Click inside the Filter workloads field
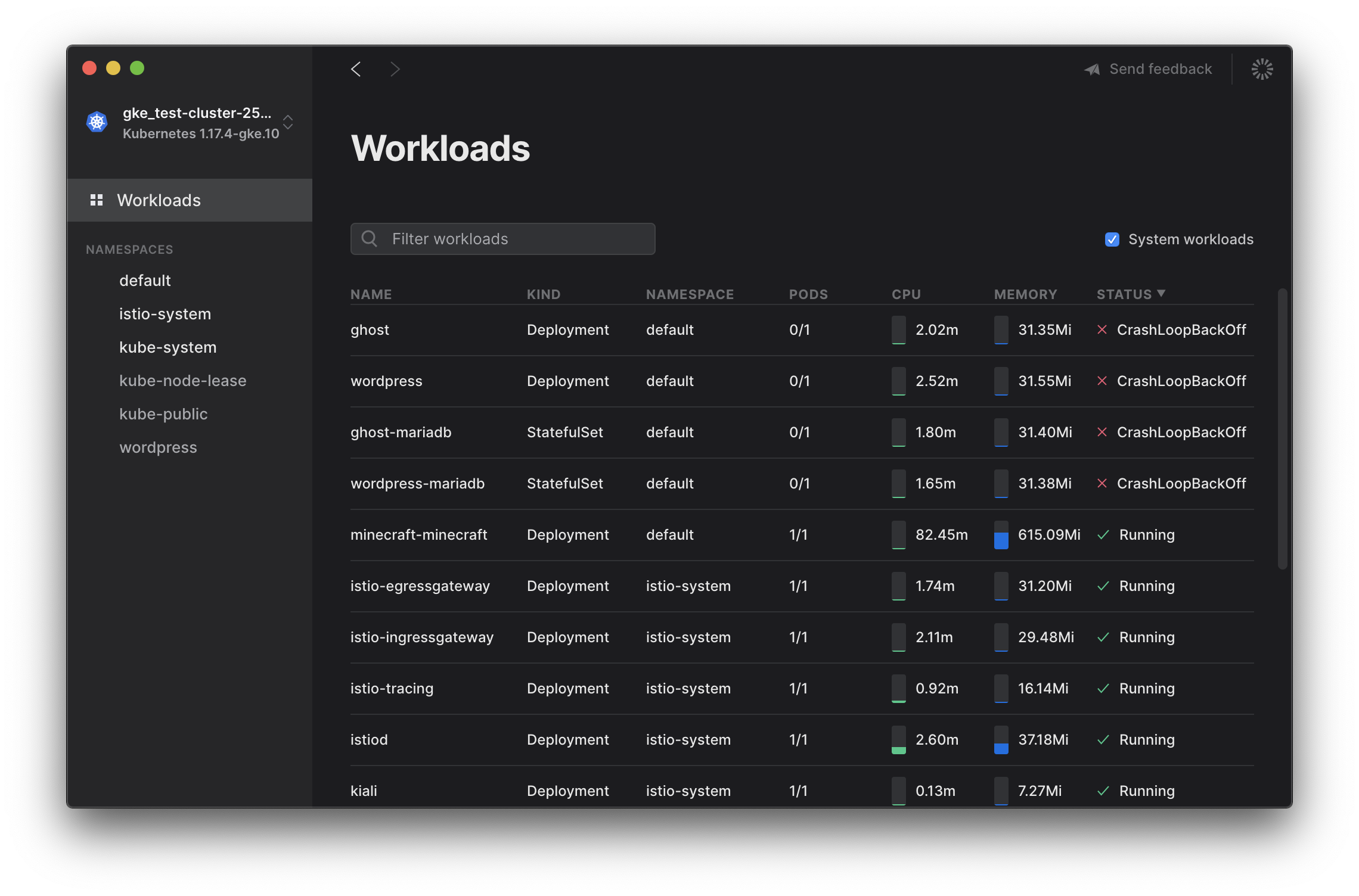 pyautogui.click(x=507, y=238)
